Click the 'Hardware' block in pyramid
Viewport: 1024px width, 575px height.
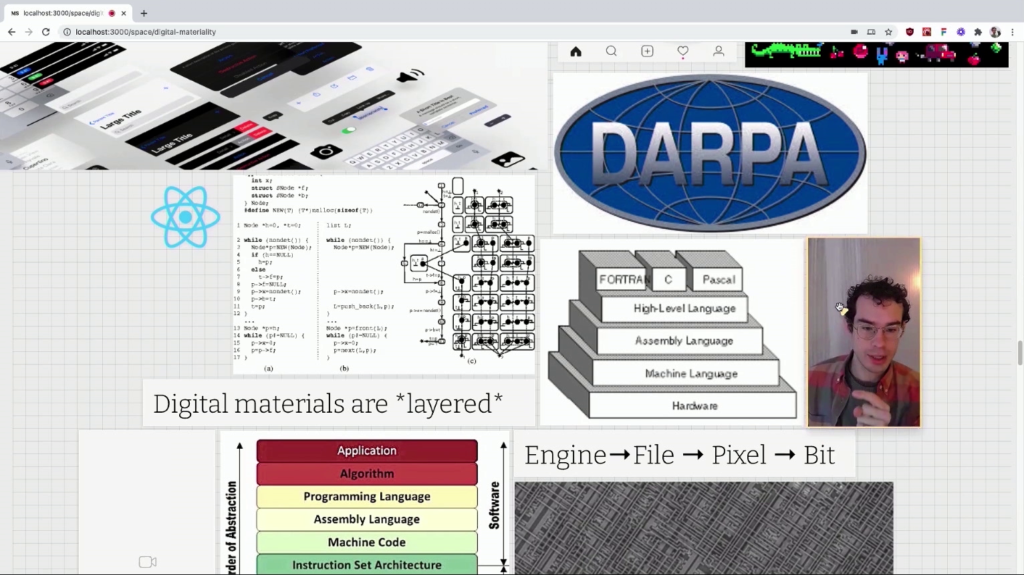point(694,406)
